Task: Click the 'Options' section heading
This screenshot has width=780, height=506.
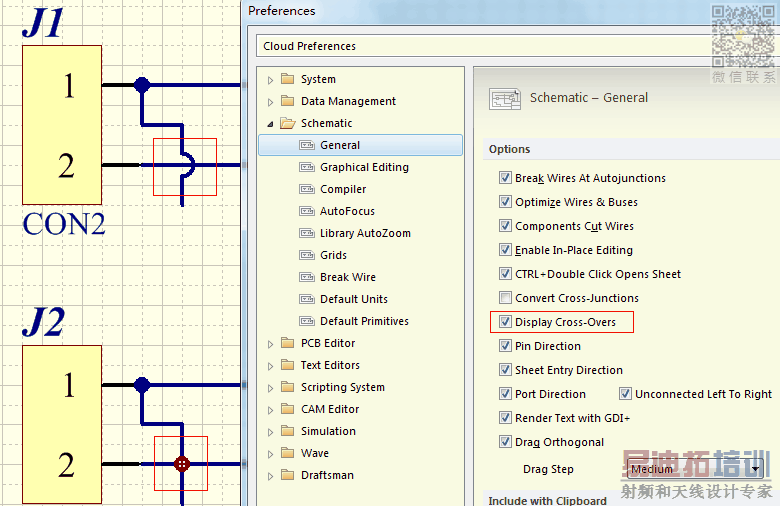Action: pyautogui.click(x=509, y=149)
